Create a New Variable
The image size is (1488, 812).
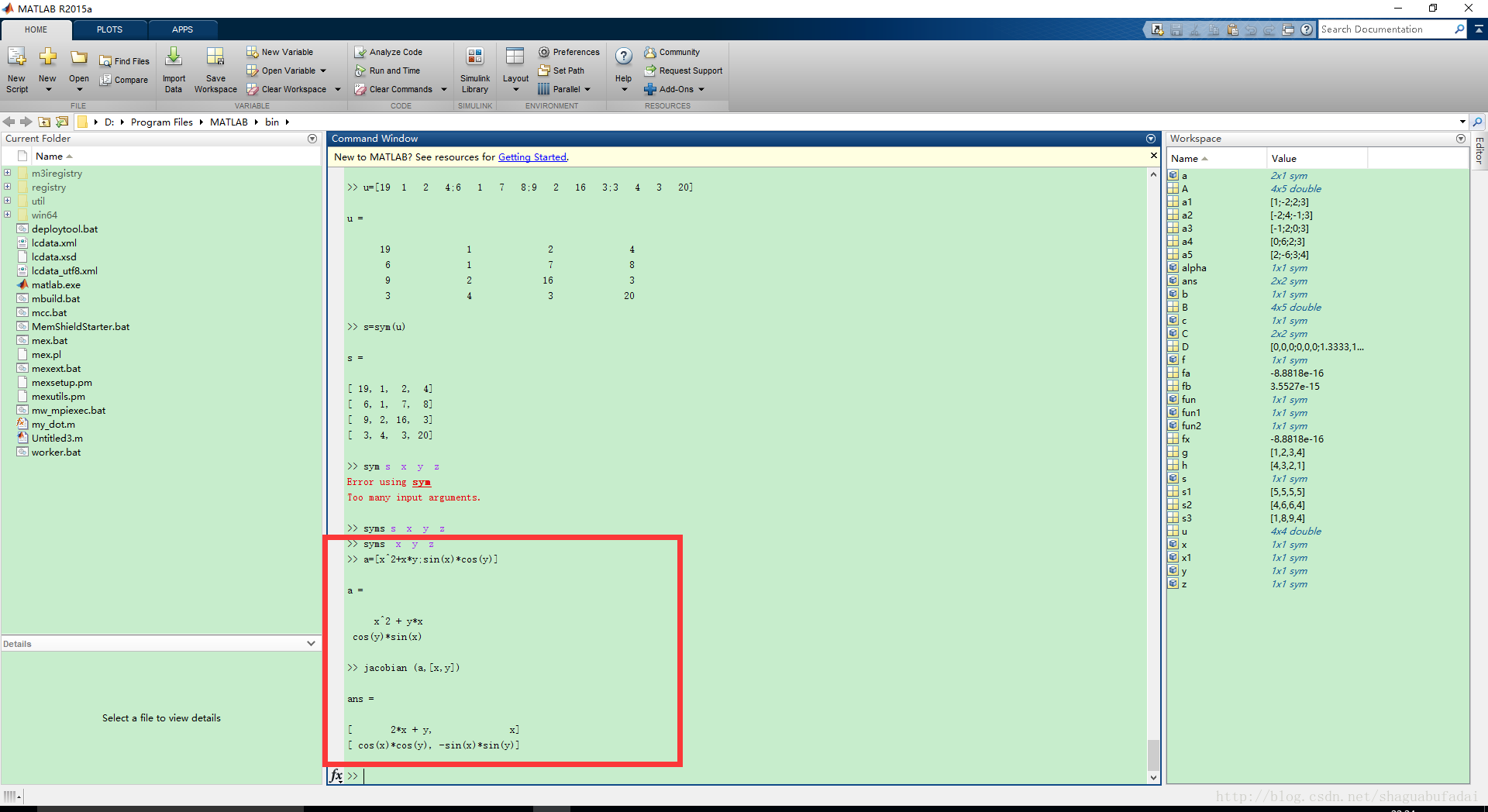[280, 52]
